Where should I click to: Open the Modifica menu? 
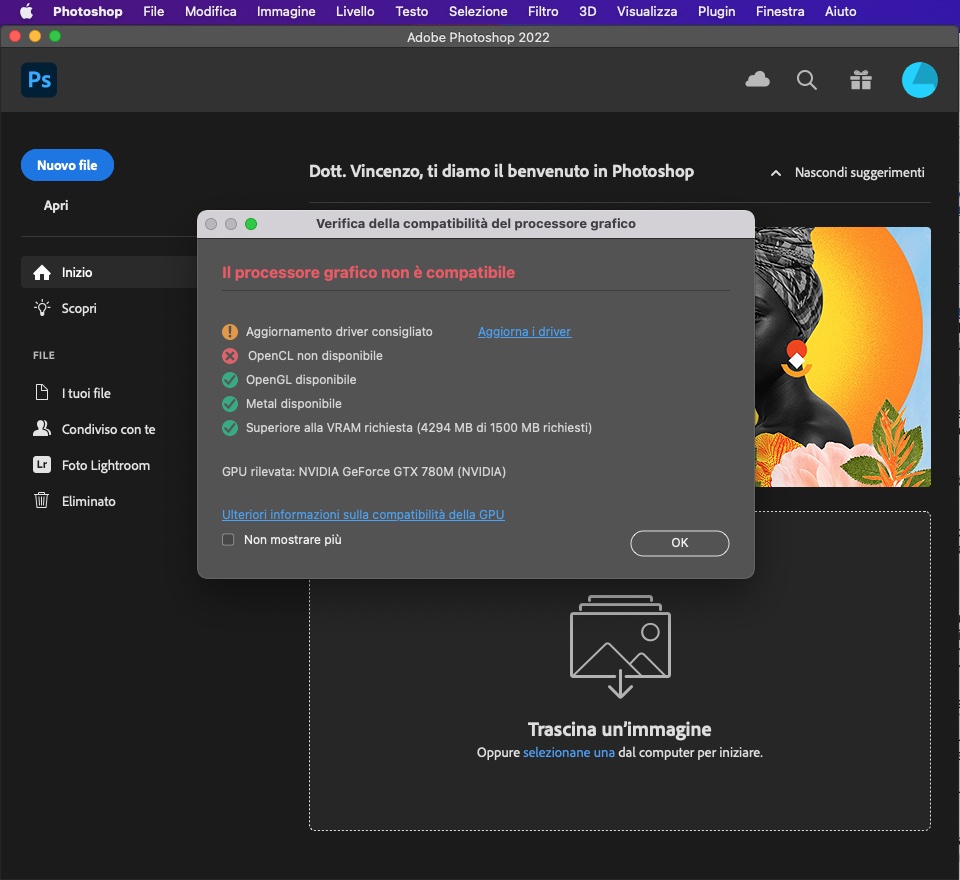click(211, 12)
